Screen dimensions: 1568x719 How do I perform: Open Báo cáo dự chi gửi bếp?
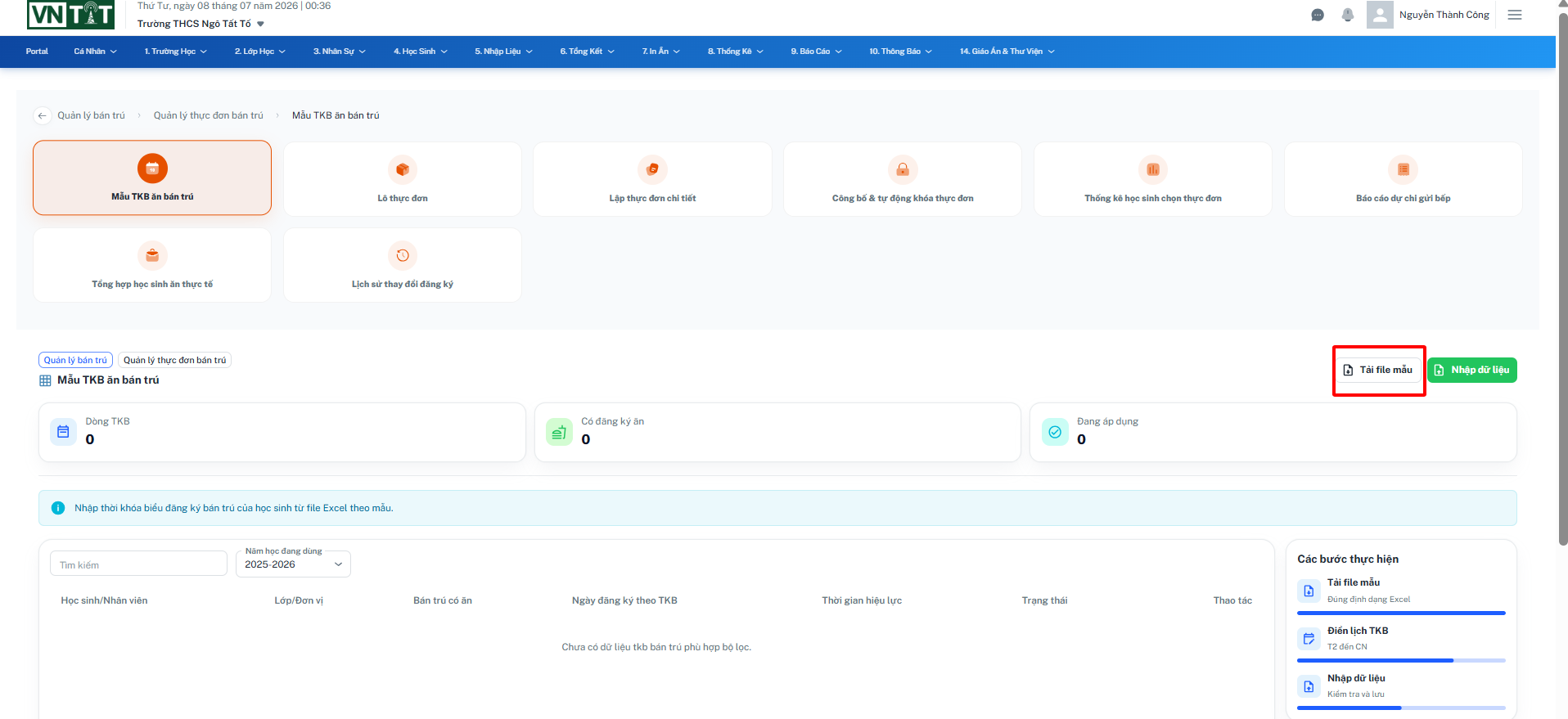click(x=1404, y=179)
